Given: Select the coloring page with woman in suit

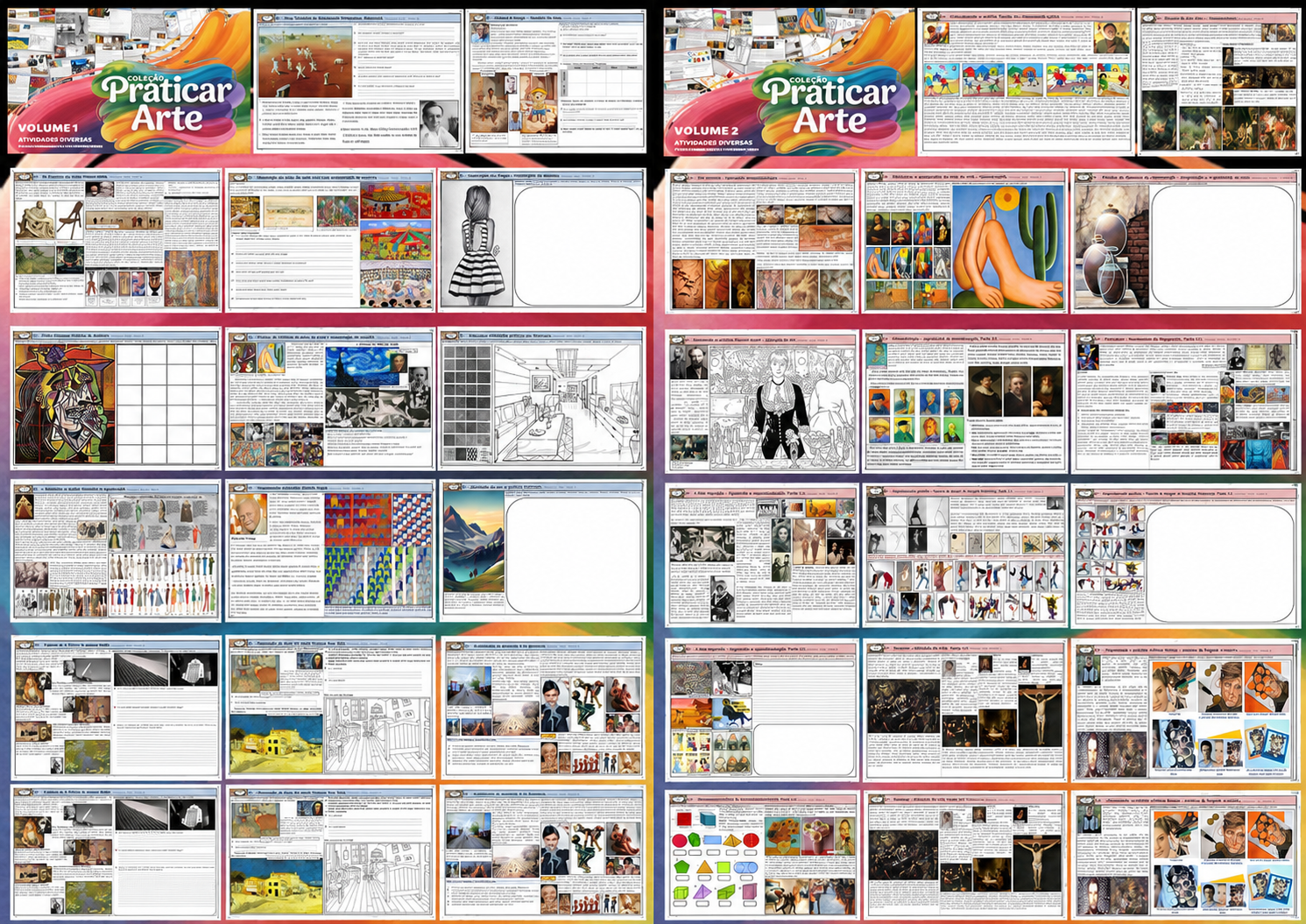Looking at the screenshot, I should 761,401.
